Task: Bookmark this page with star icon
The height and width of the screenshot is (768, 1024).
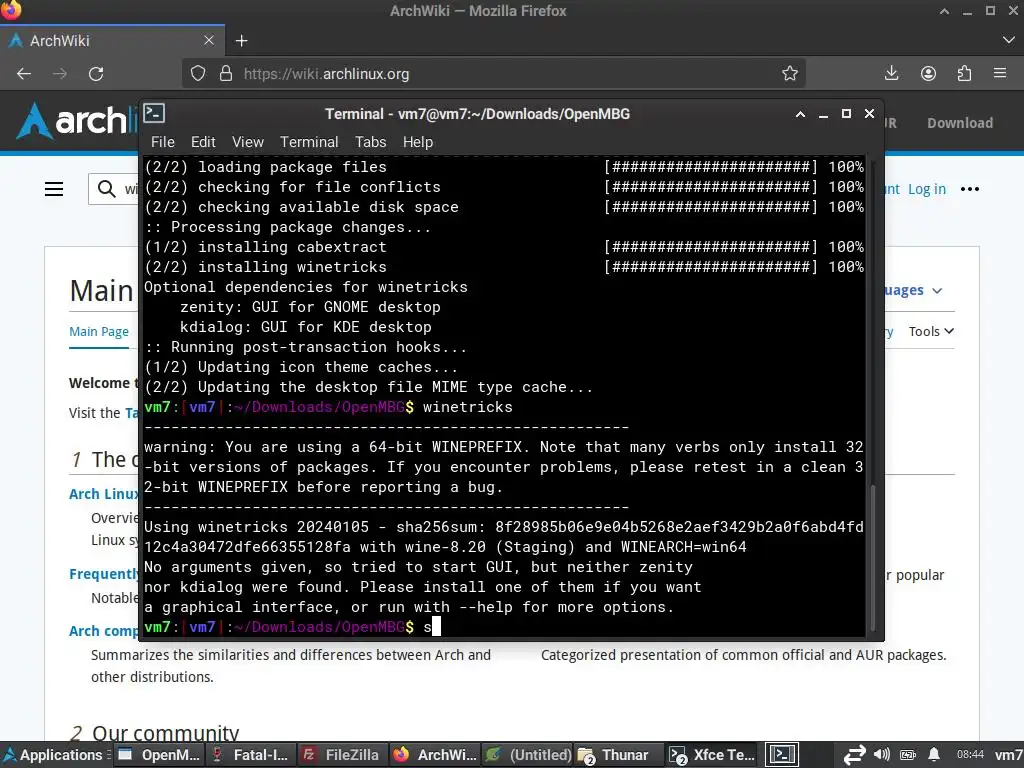Action: click(790, 73)
